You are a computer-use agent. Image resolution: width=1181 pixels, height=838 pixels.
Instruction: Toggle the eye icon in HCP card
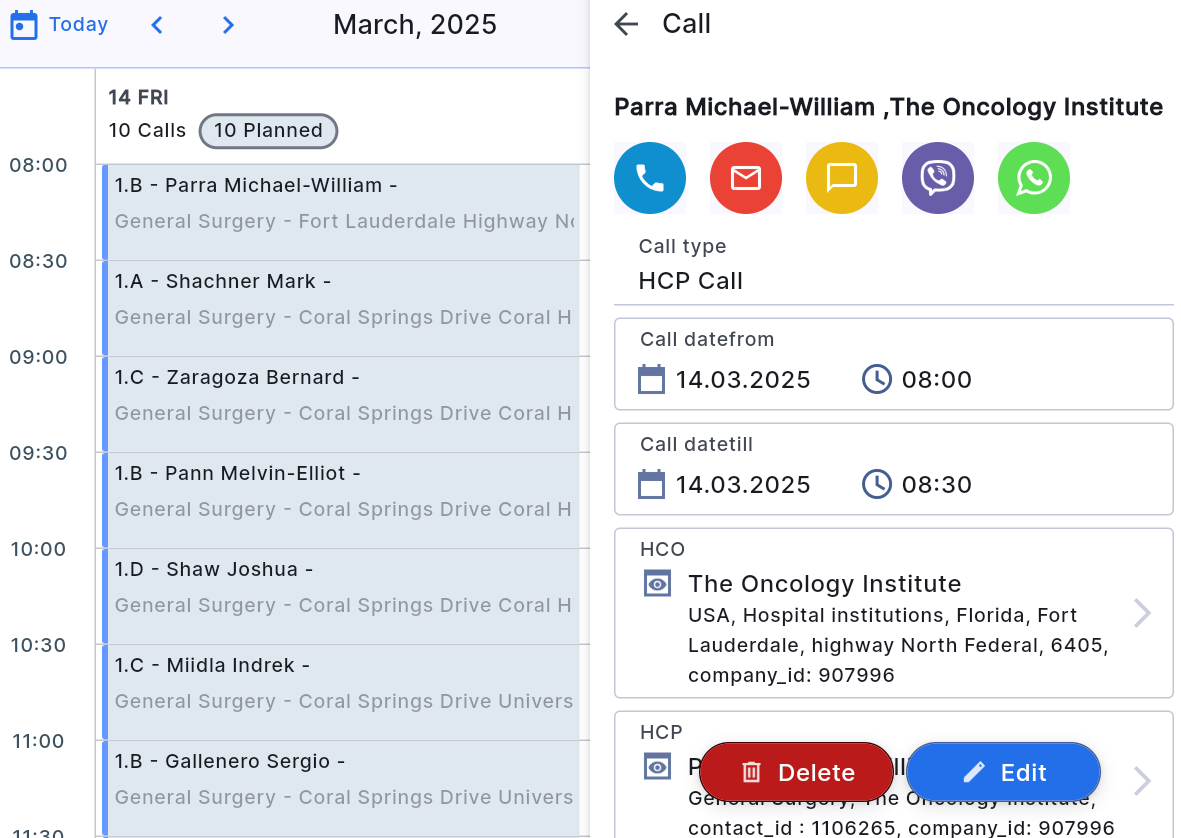657,767
